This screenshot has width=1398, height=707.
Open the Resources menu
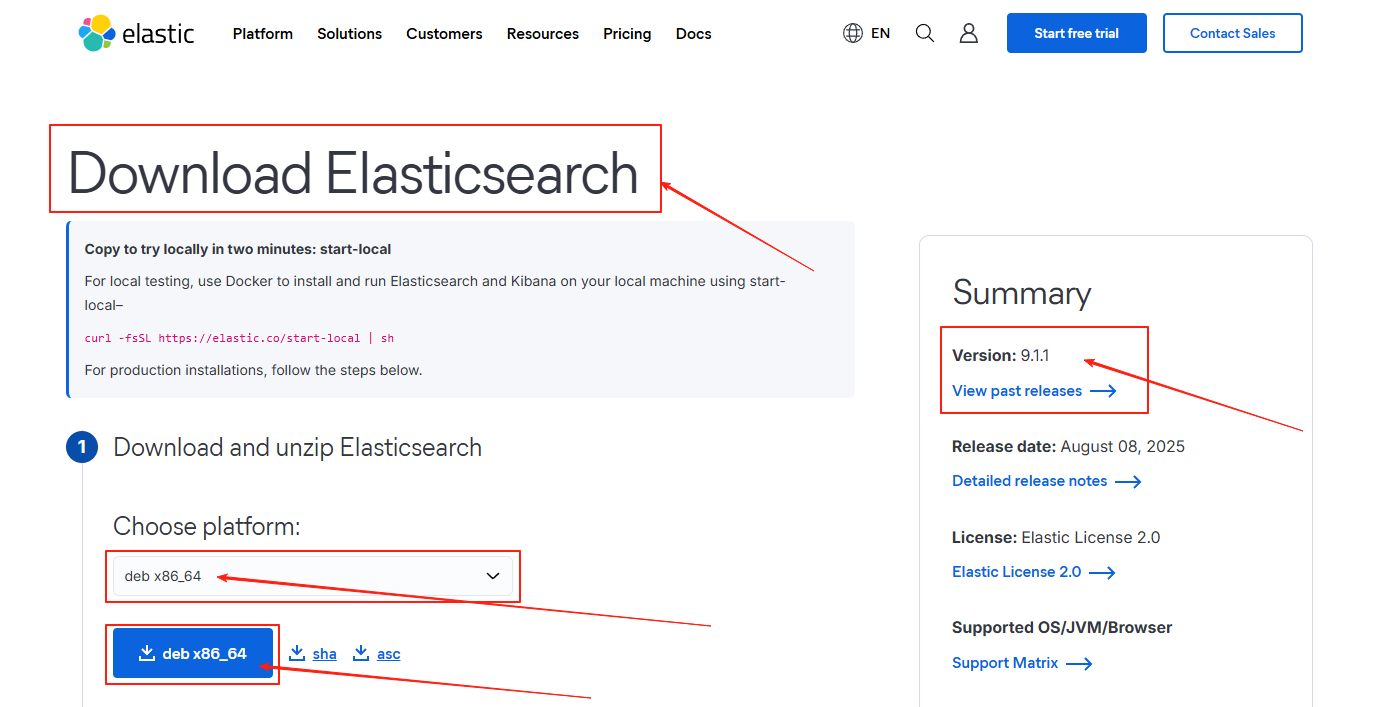(x=543, y=34)
